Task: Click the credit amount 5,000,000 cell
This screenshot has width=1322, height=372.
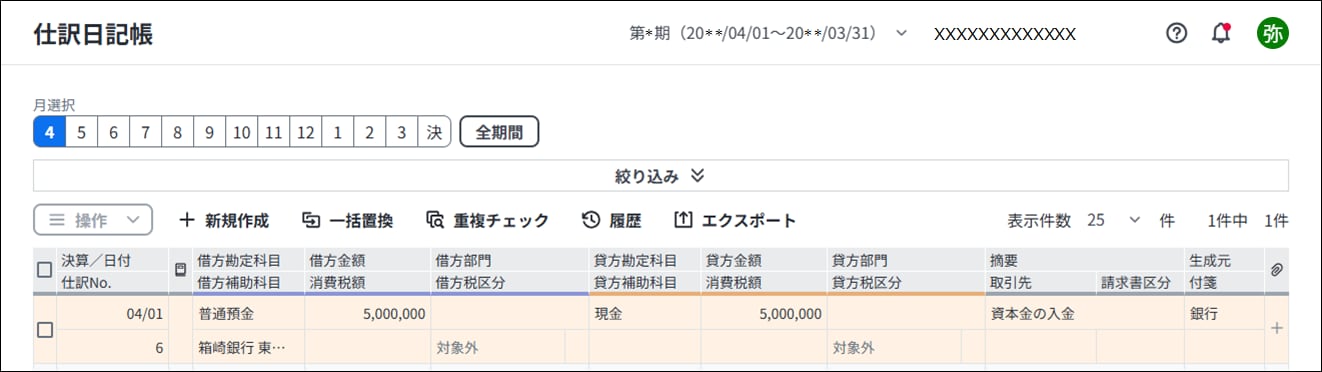Action: click(x=764, y=313)
